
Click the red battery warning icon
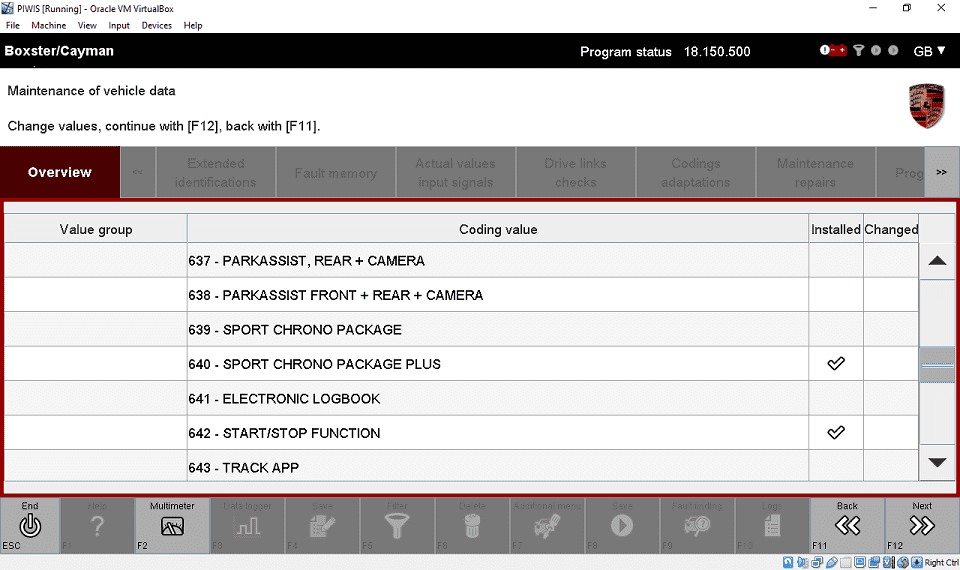[x=833, y=51]
